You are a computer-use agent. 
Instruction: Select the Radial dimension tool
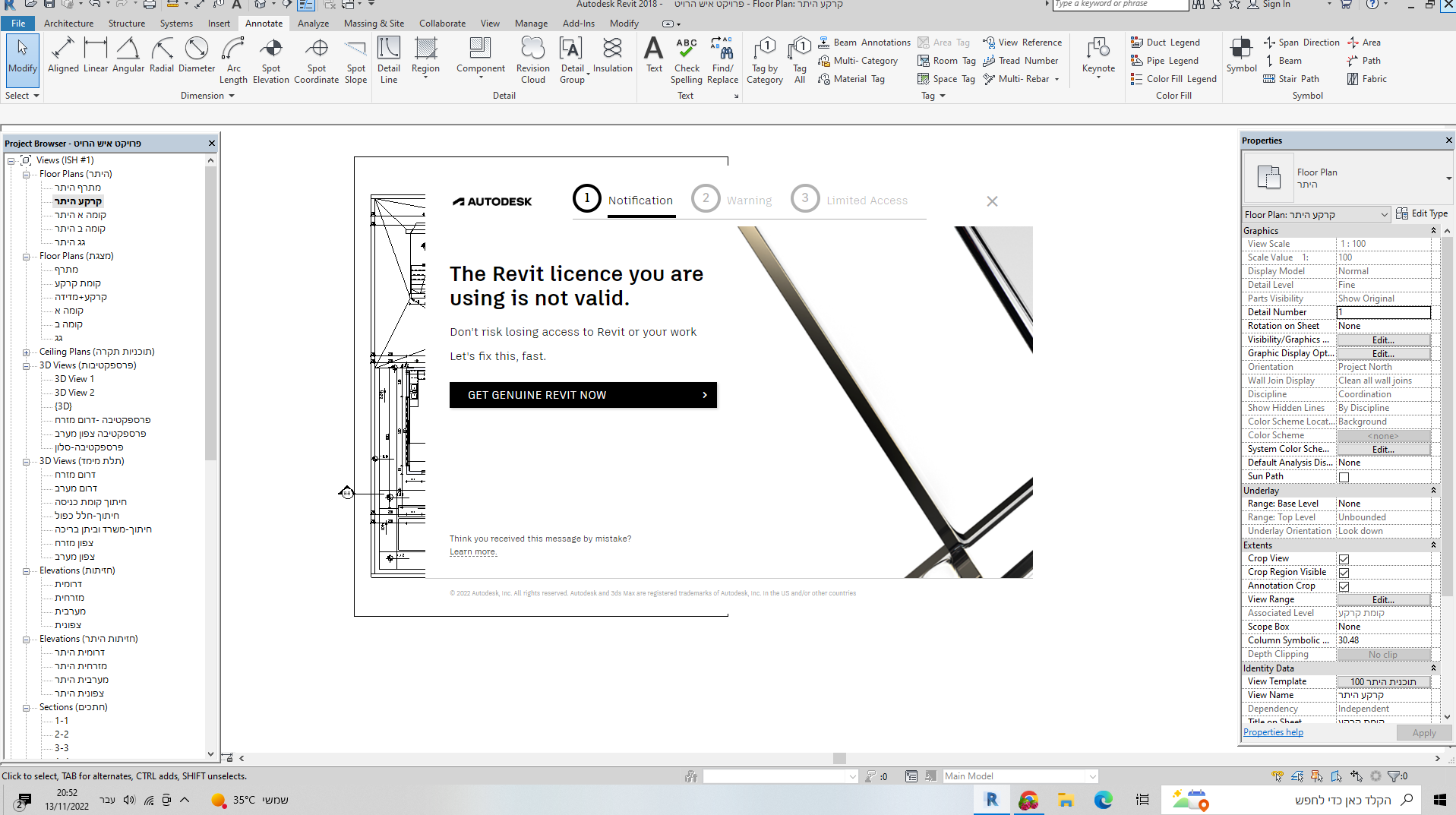(162, 56)
